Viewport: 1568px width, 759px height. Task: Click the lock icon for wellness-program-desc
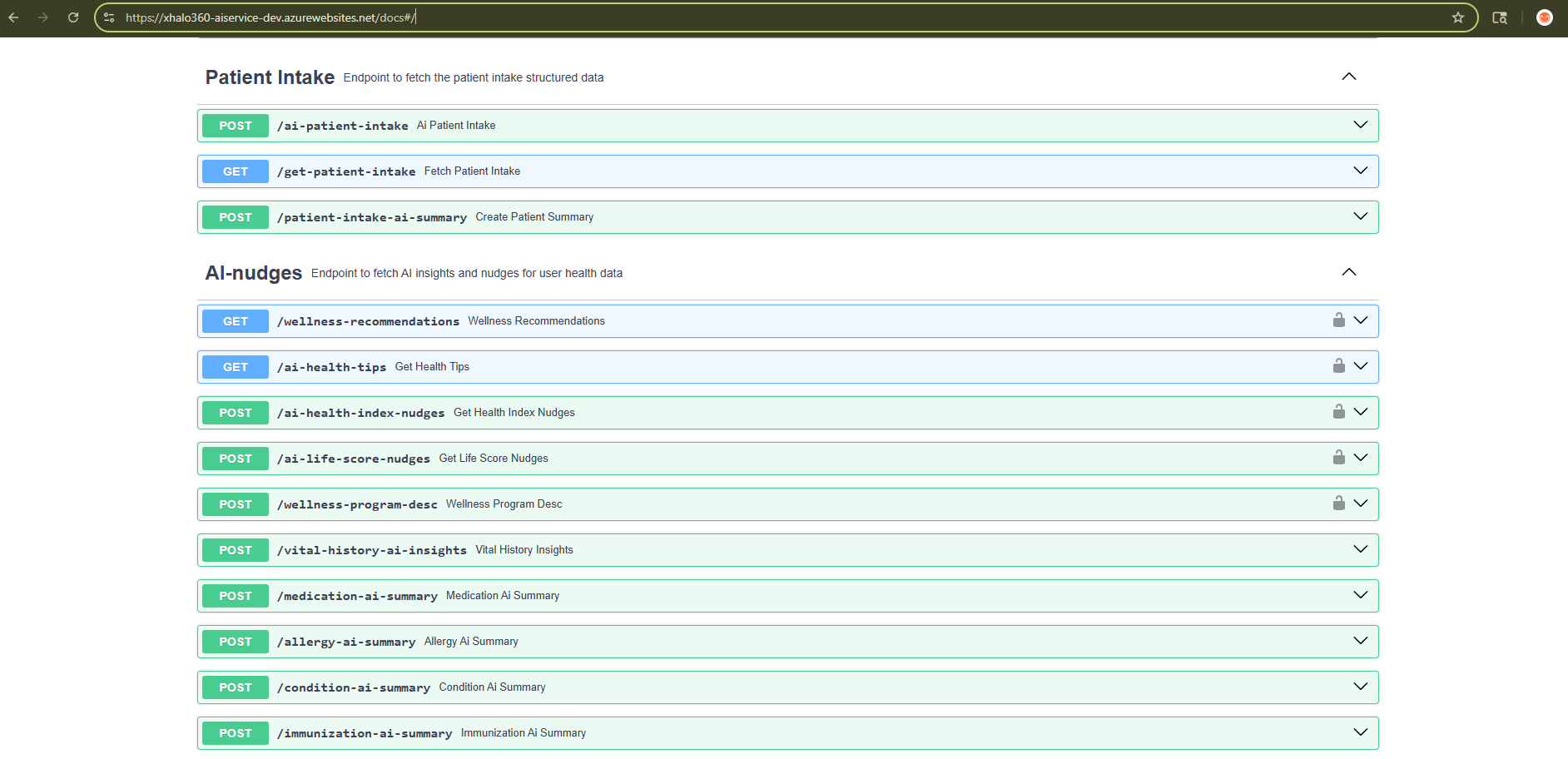1338,504
